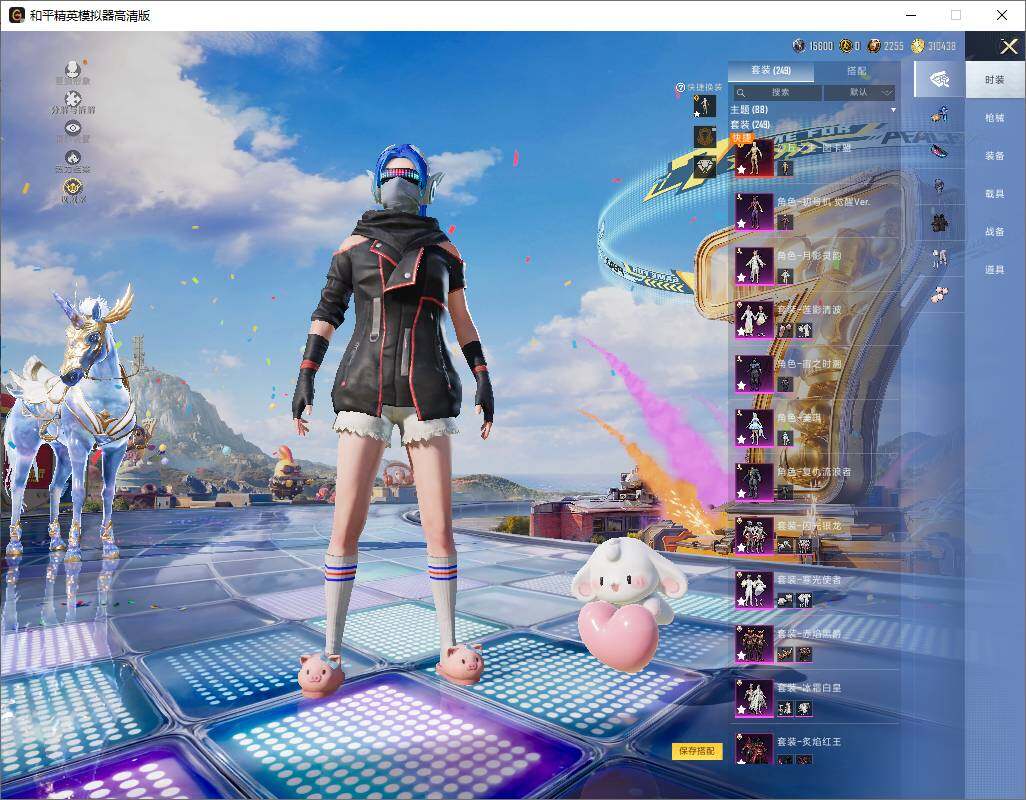The width and height of the screenshot is (1026, 800).
Task: Select the character-with-pet category icon
Action: pyautogui.click(x=940, y=116)
